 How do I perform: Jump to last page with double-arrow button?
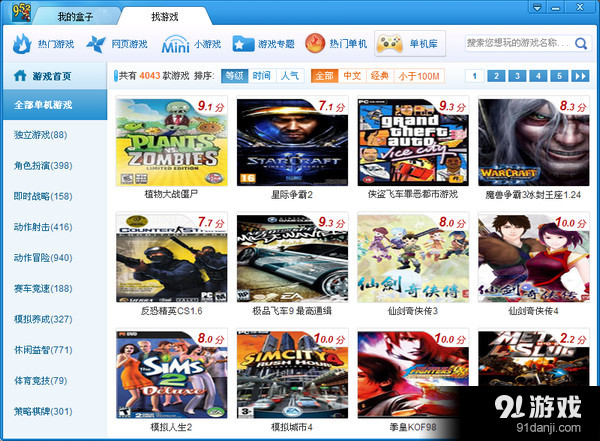click(x=580, y=76)
